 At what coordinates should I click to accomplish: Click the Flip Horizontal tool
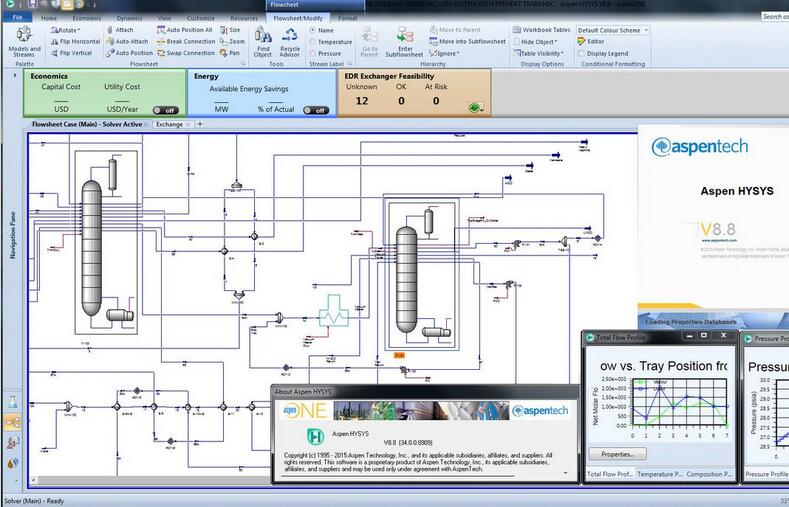[x=75, y=41]
